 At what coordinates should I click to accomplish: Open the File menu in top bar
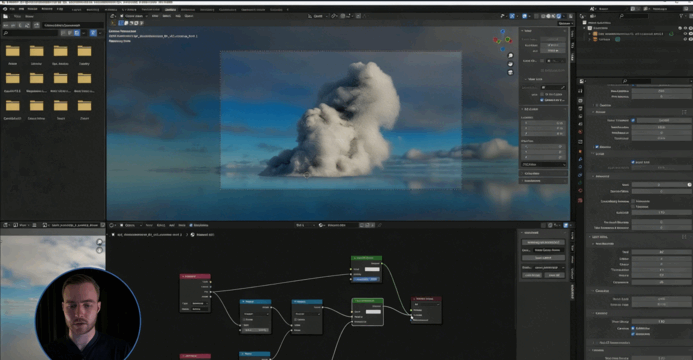point(12,9)
